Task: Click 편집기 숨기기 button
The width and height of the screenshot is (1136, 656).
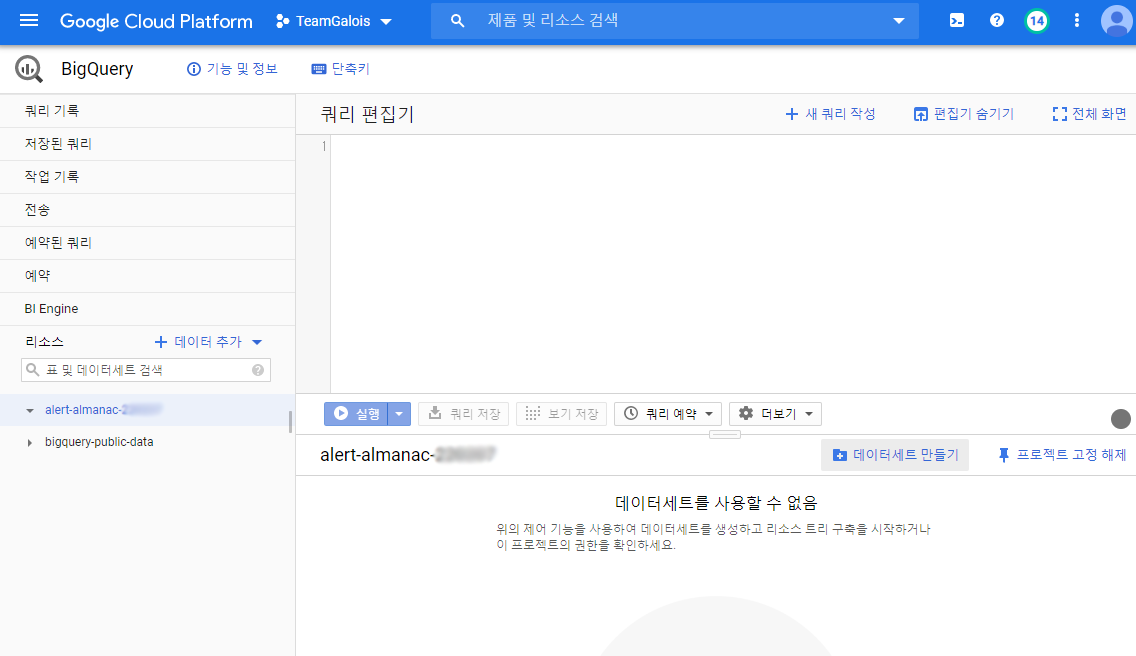Action: click(964, 114)
